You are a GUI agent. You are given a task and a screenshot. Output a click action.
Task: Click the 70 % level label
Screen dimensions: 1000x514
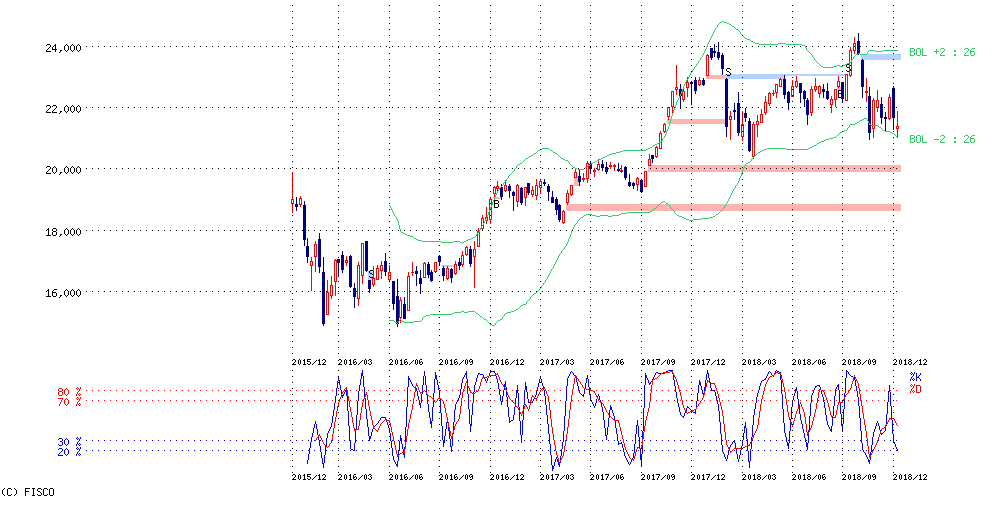coord(70,402)
